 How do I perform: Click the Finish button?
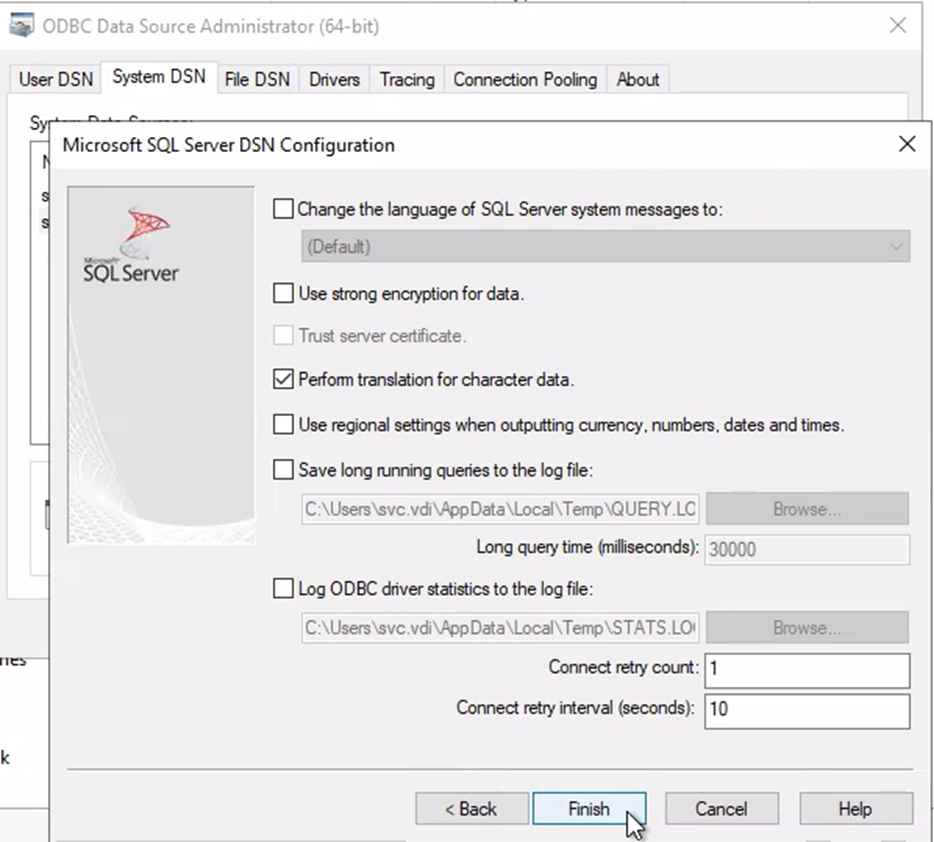(589, 809)
